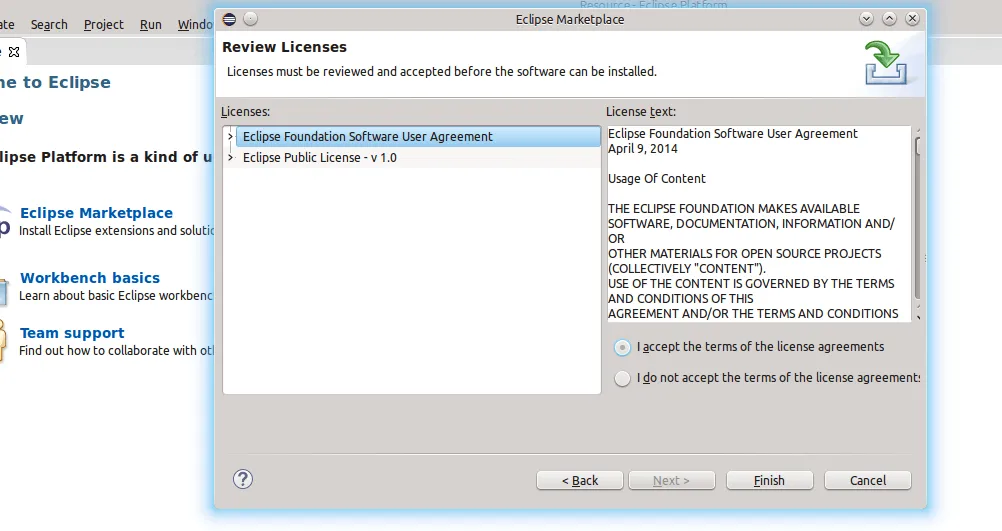This screenshot has width=1002, height=531.
Task: Expand the Eclipse Public License v 1.0 entry
Action: click(x=231, y=158)
